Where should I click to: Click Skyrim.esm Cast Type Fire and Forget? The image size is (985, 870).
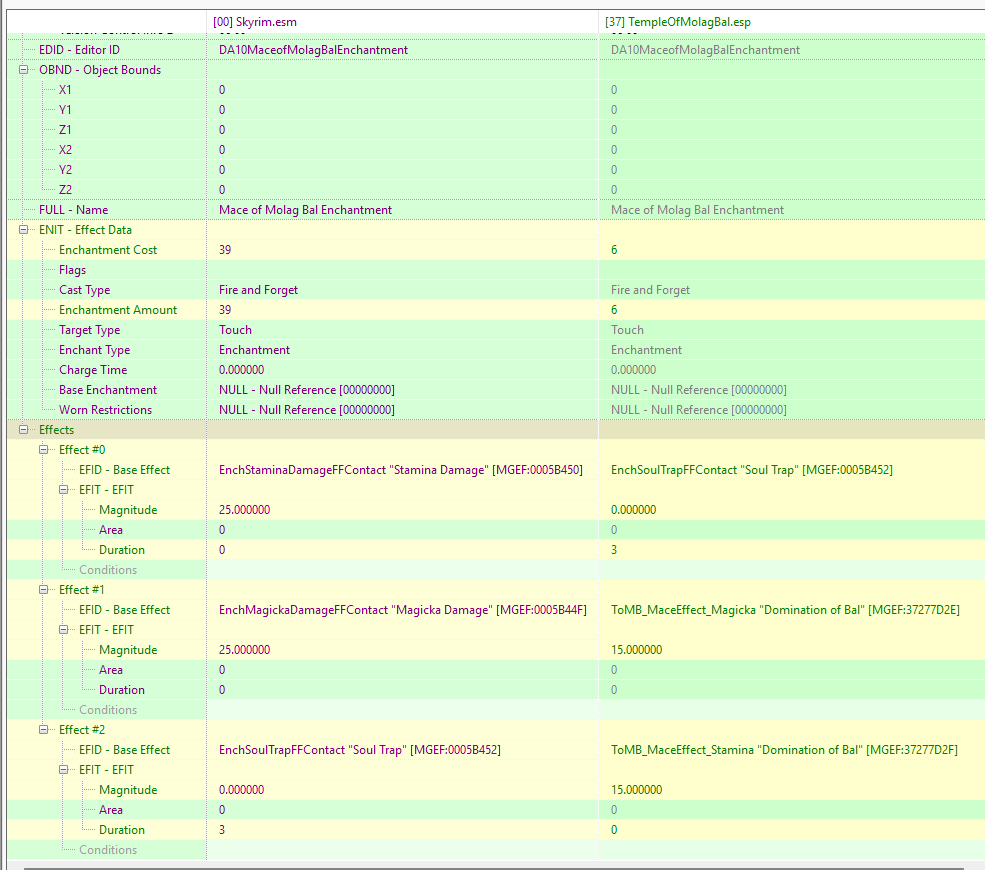point(258,290)
